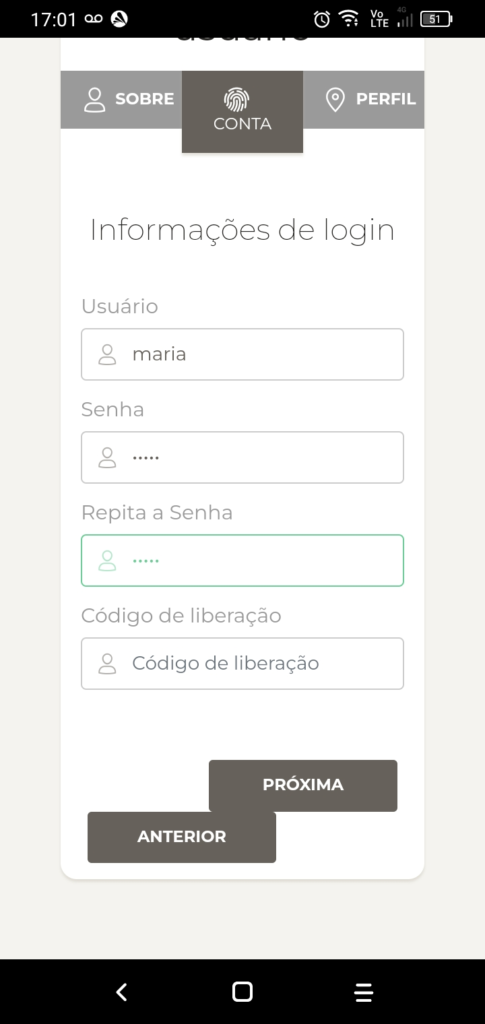Tap the user icon in the Usuário field
485x1024 pixels.
[x=107, y=355]
